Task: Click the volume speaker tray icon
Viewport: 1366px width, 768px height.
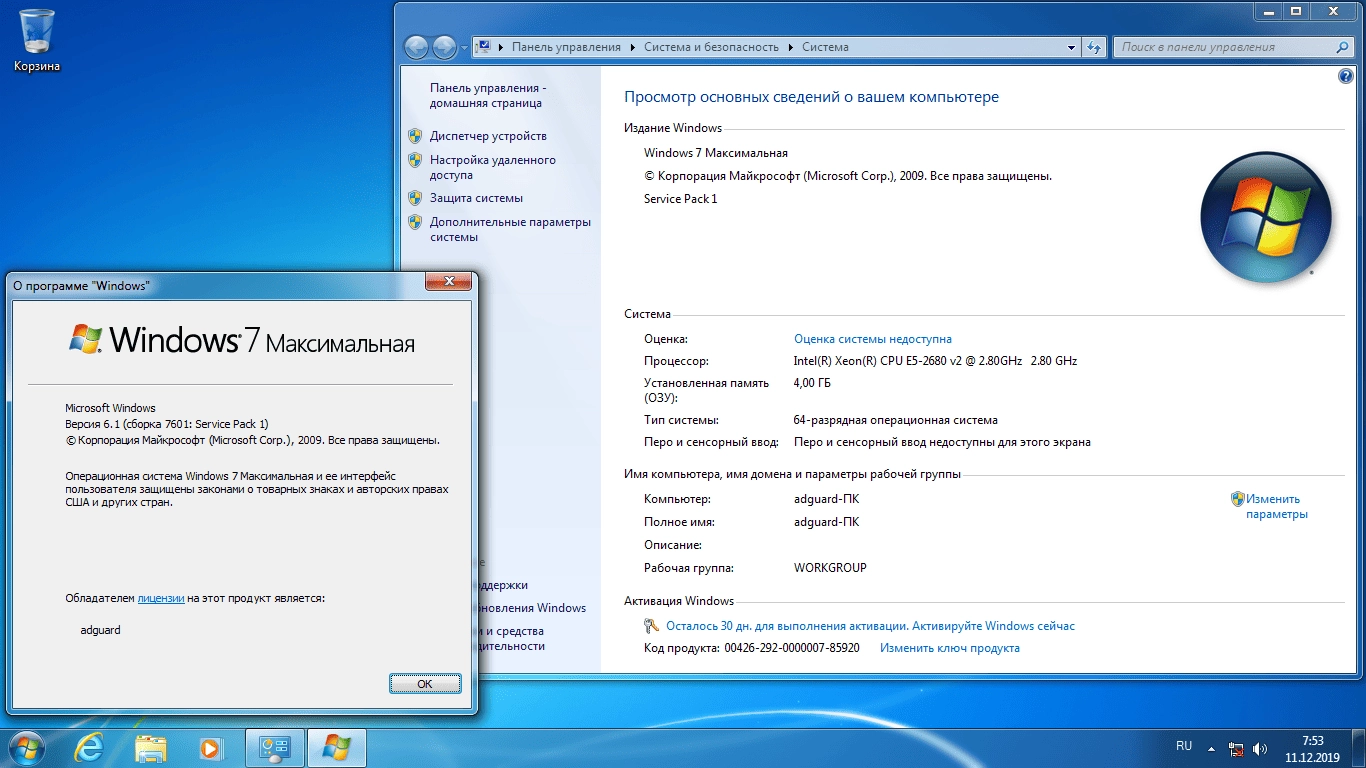Action: click(x=1260, y=748)
